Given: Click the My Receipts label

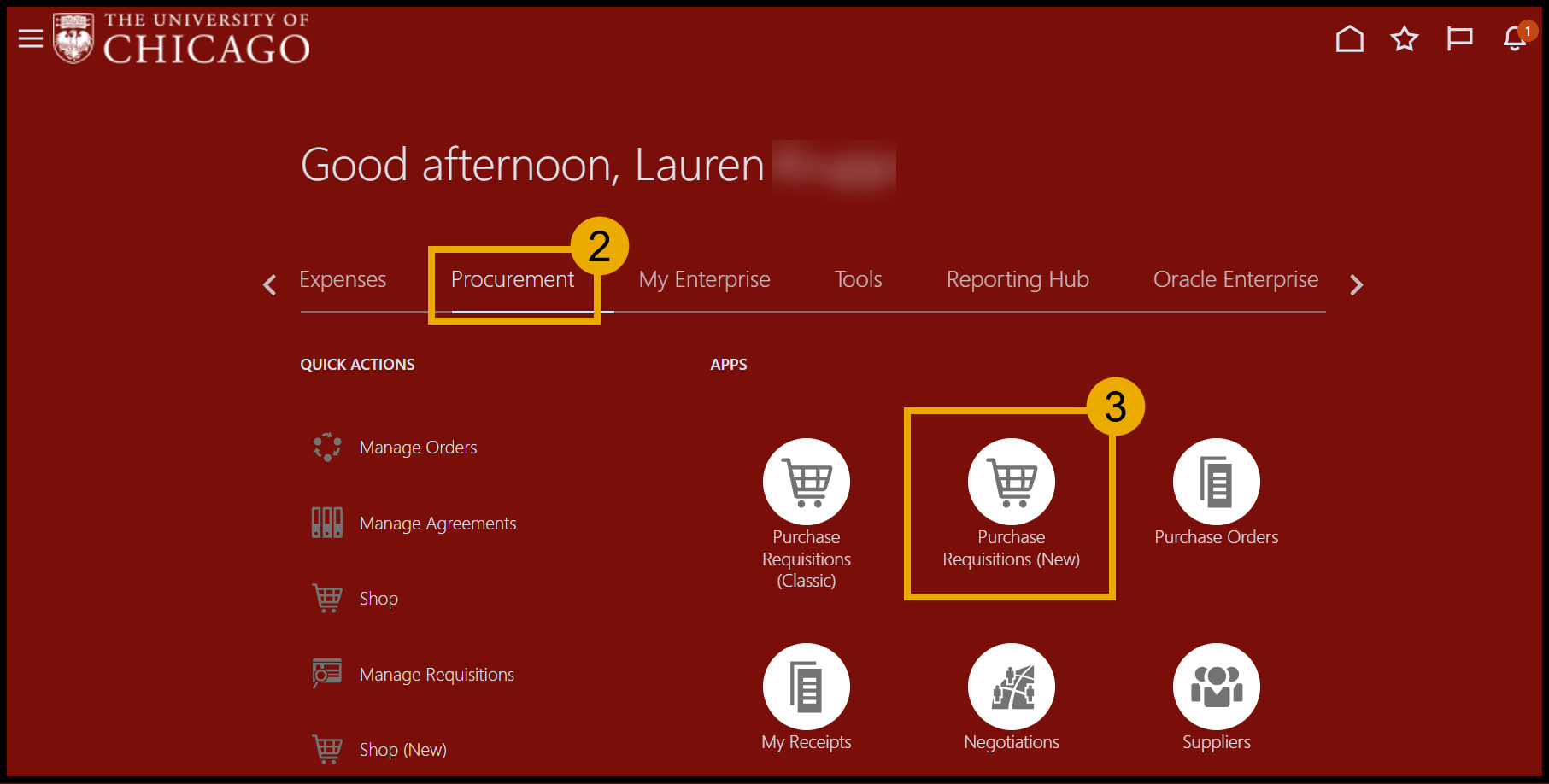Looking at the screenshot, I should [807, 742].
